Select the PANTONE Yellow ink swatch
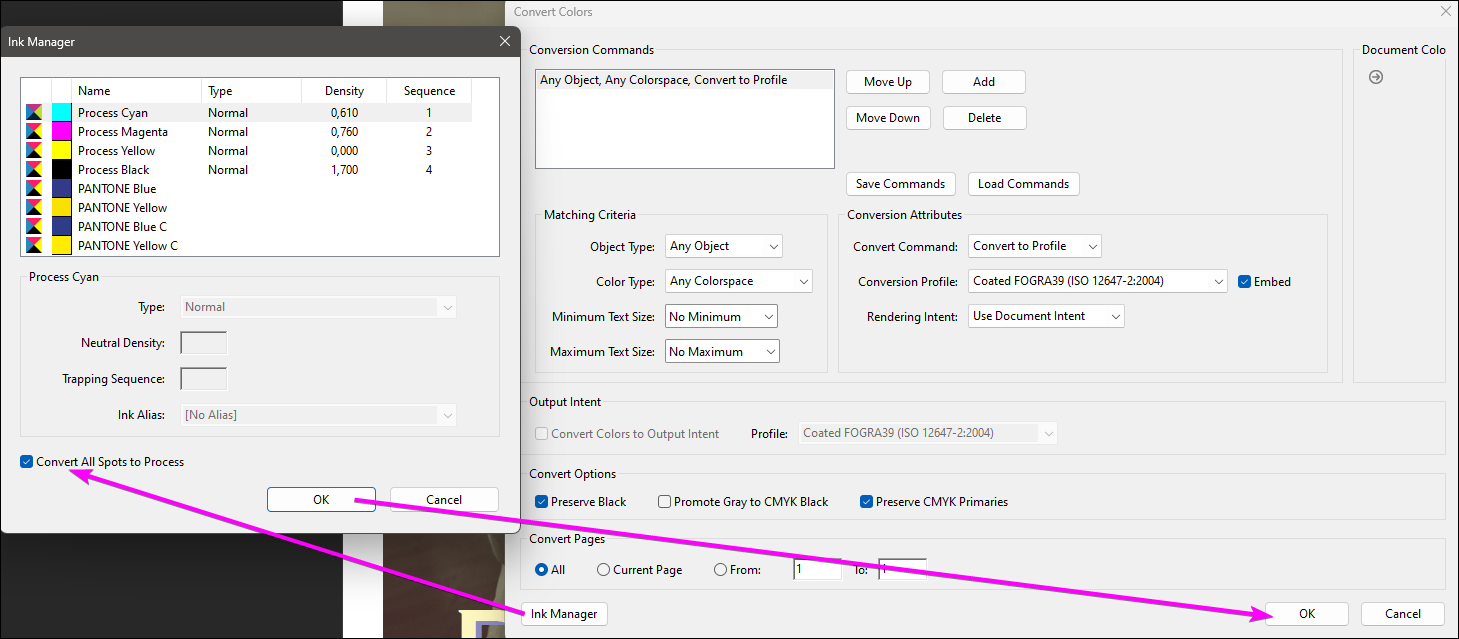Viewport: 1459px width, 639px height. coord(60,207)
